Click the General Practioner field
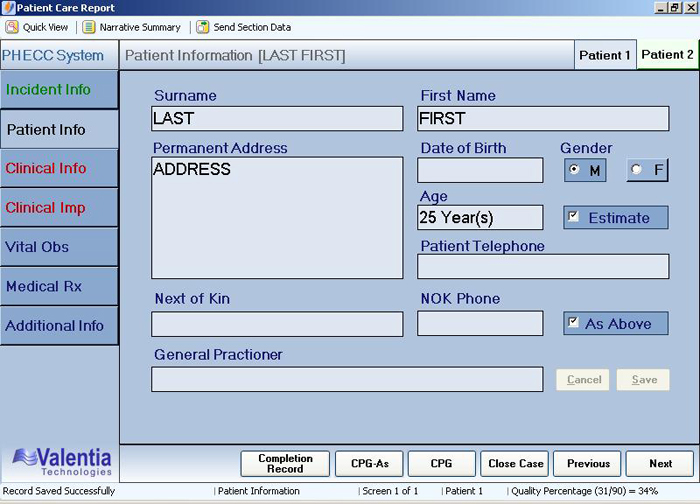 click(x=347, y=379)
